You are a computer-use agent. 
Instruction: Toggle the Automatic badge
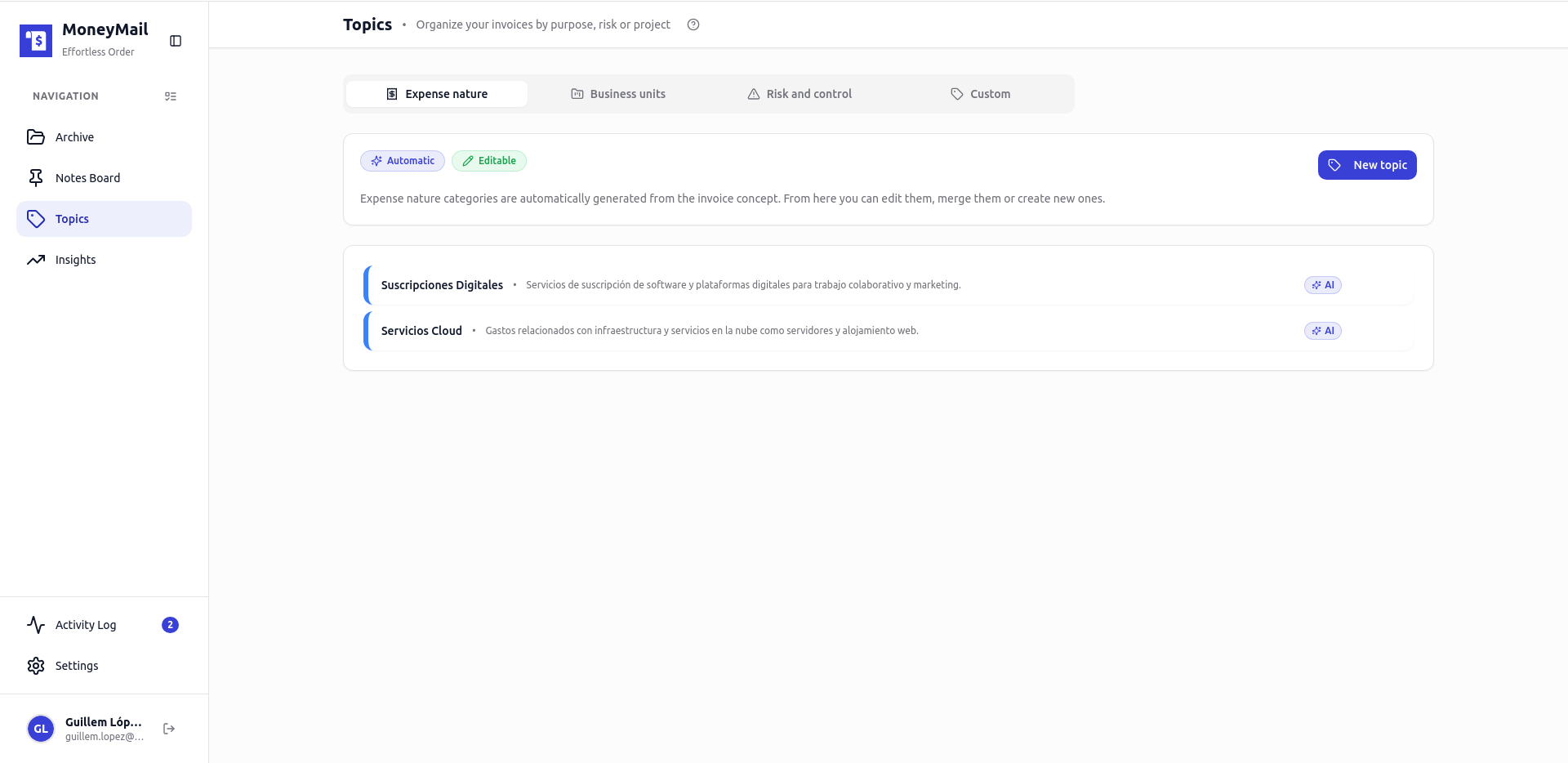[x=402, y=161]
